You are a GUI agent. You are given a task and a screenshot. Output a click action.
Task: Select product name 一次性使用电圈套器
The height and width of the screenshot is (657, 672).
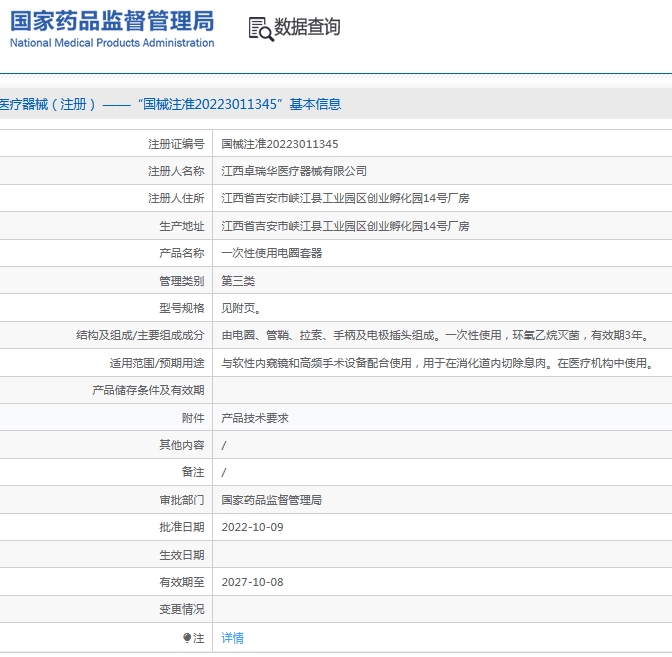[271, 253]
